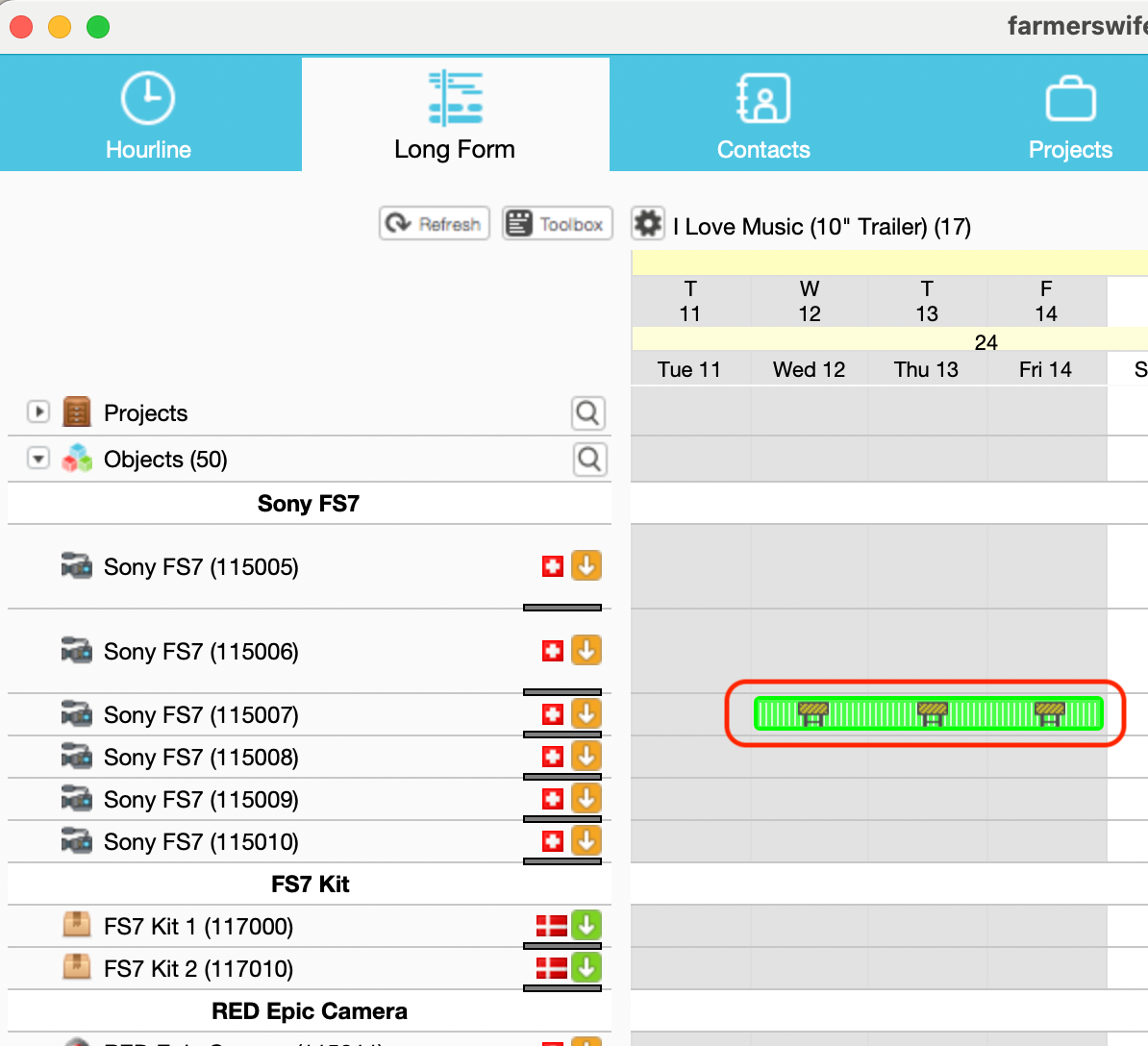Click the green down arrow for FS7 Kit 1

[586, 925]
